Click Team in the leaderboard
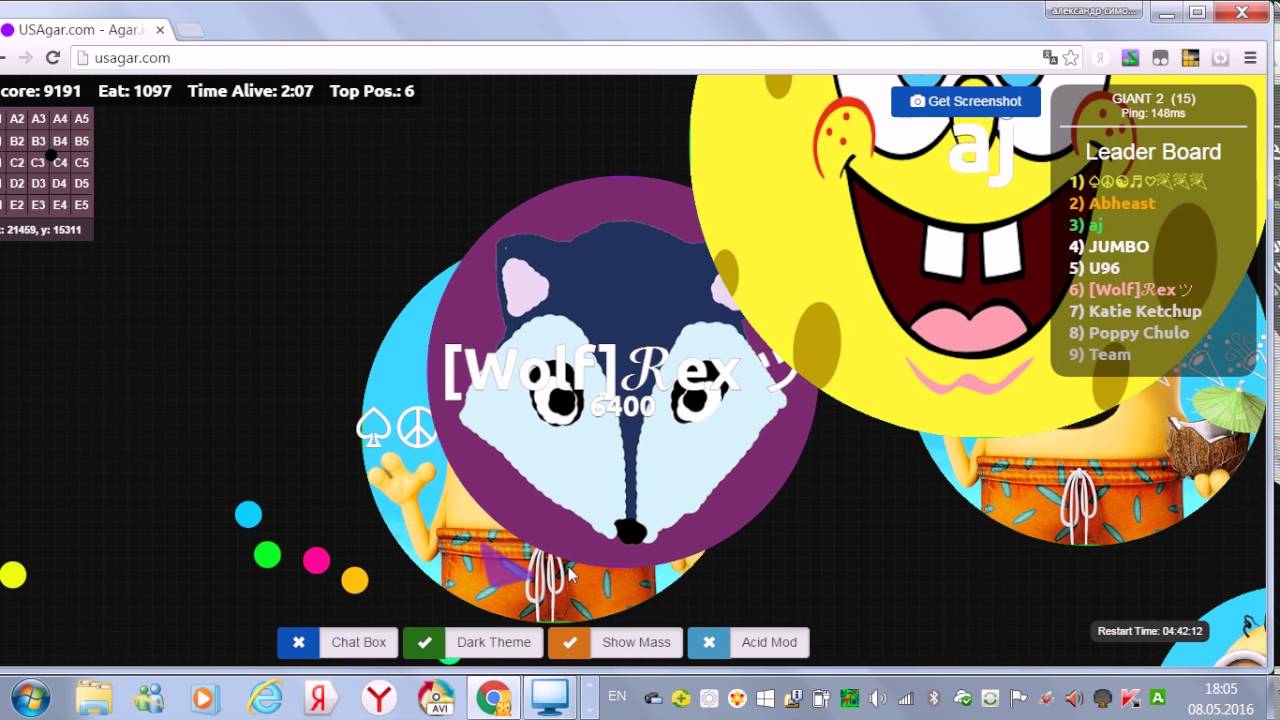 pos(1109,354)
